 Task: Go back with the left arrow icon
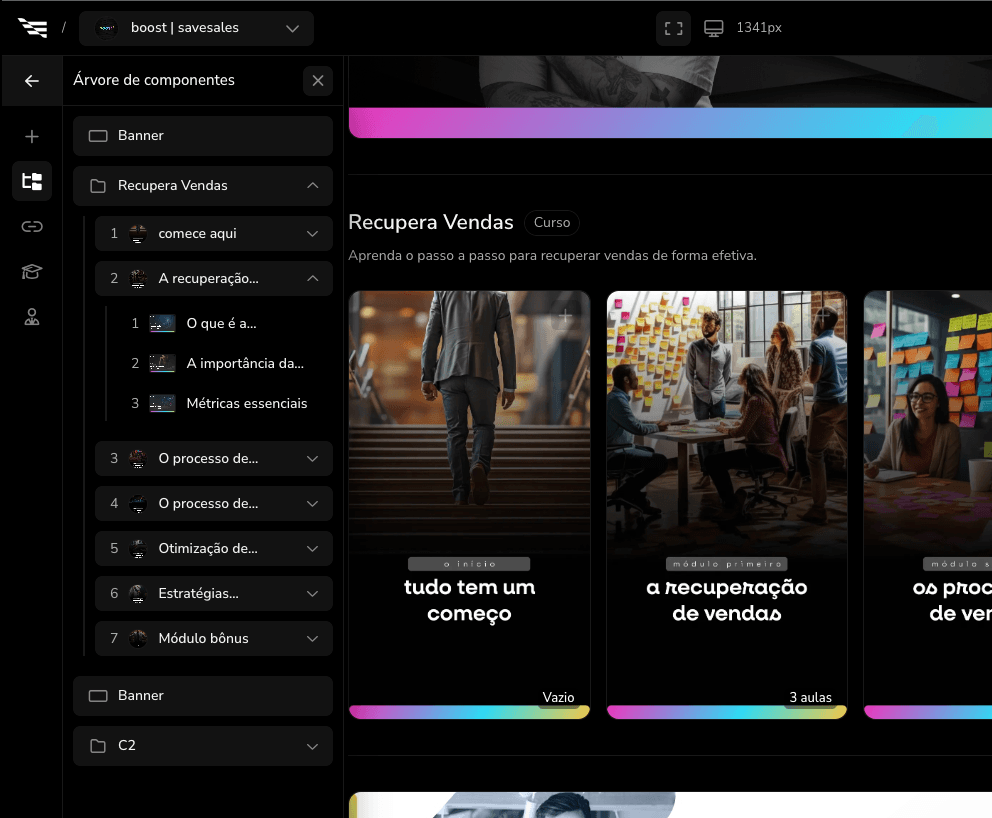pyautogui.click(x=32, y=80)
